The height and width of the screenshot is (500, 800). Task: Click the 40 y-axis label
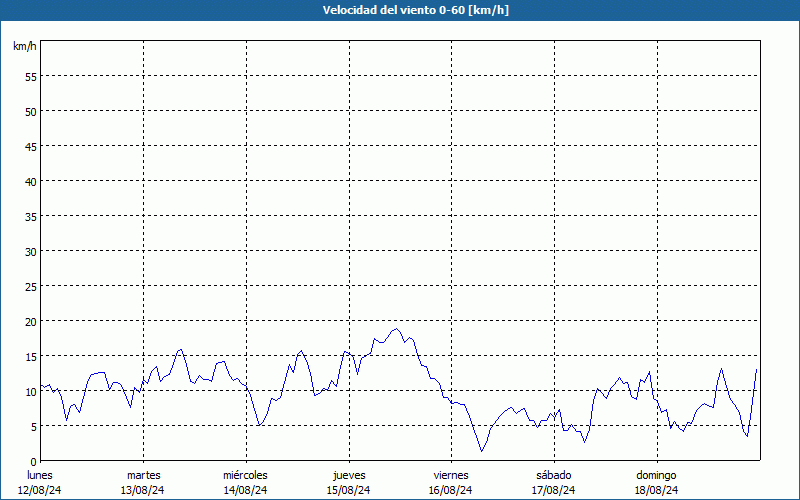tap(31, 181)
